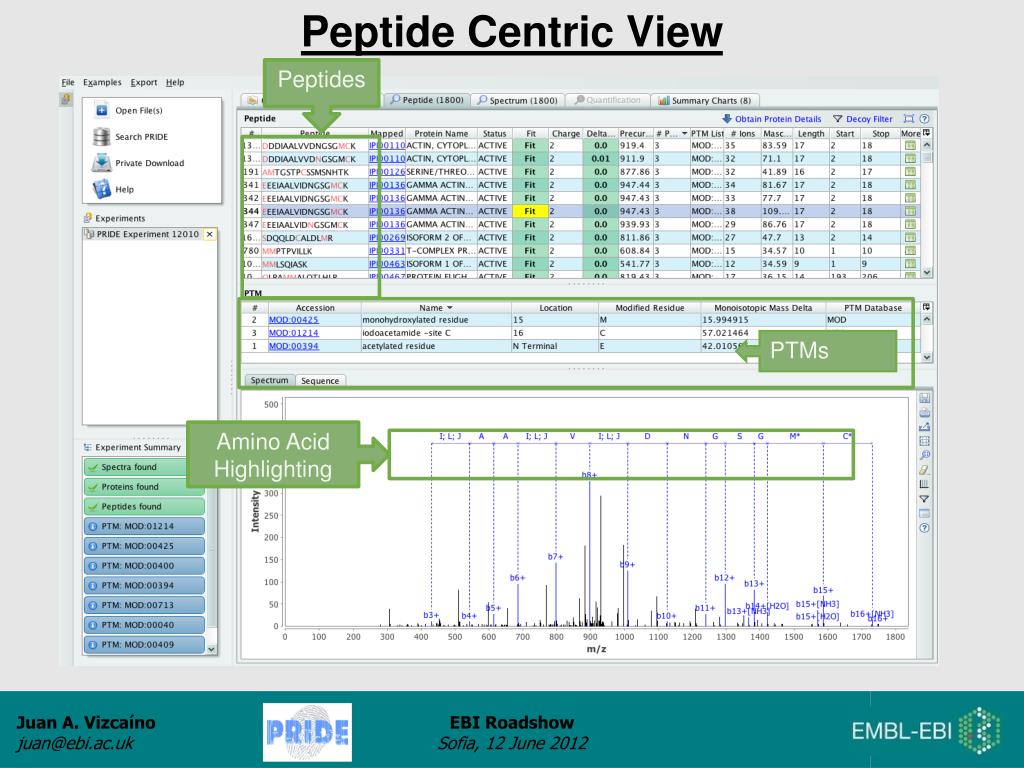The height and width of the screenshot is (768, 1024).
Task: Switch to the Peptide (1800) tab
Action: 426,100
